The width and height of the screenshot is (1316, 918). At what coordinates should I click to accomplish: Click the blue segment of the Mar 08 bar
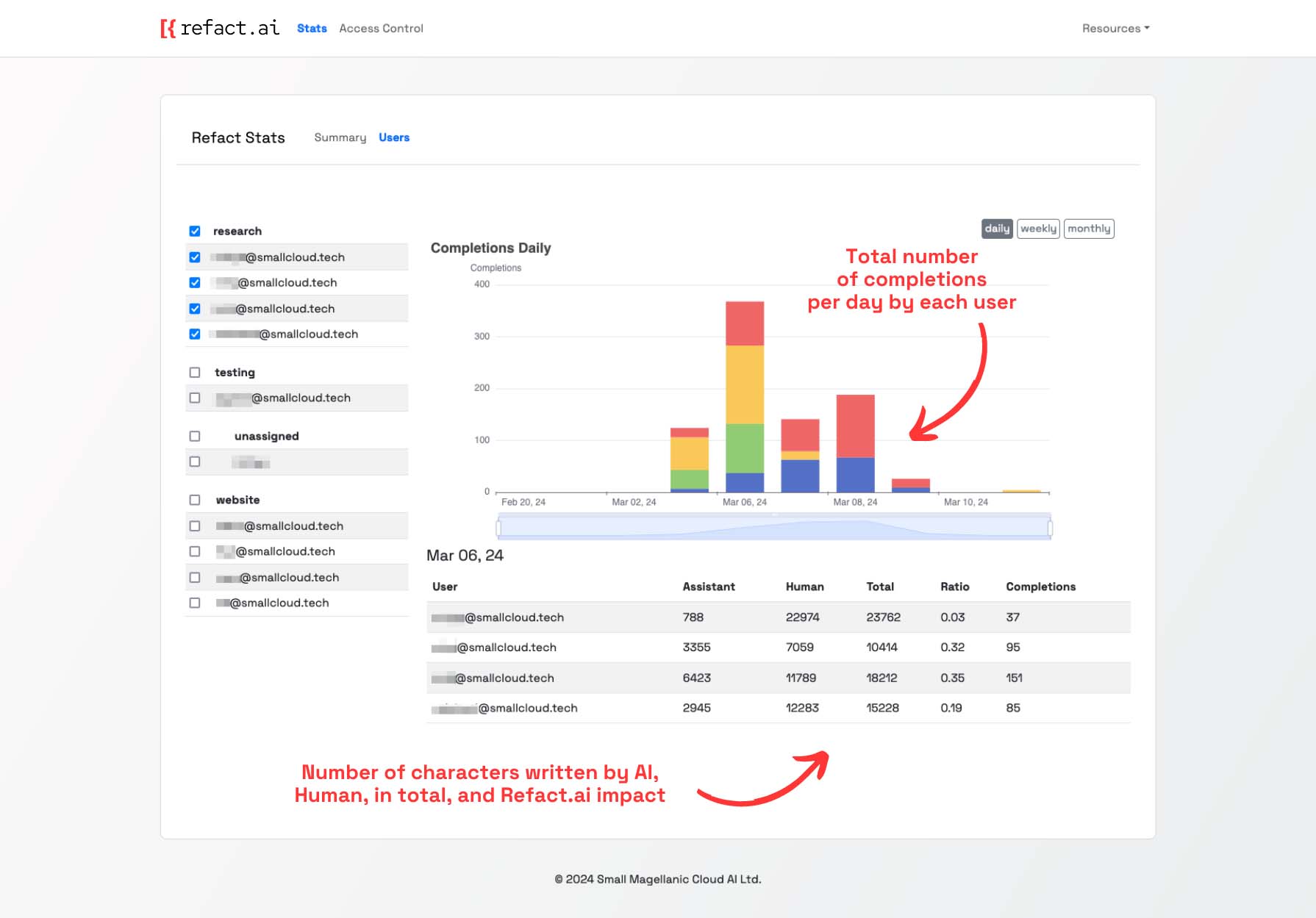tap(855, 475)
